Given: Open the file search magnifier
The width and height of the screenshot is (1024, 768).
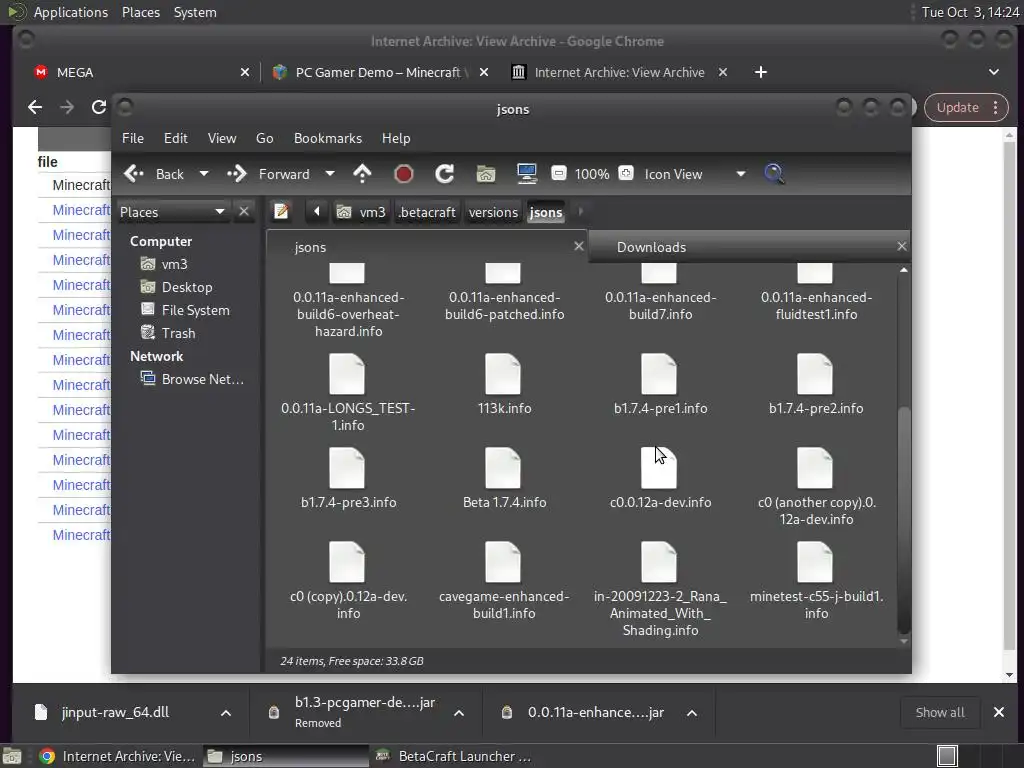Looking at the screenshot, I should 774,174.
